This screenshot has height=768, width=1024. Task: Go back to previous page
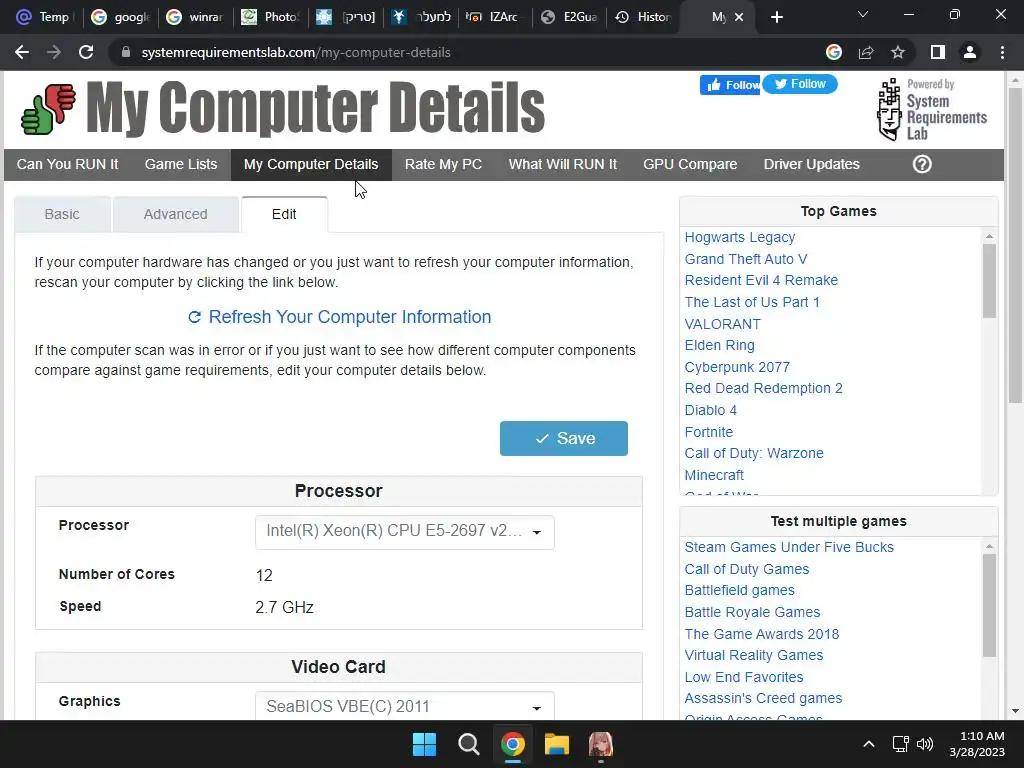tap(22, 52)
